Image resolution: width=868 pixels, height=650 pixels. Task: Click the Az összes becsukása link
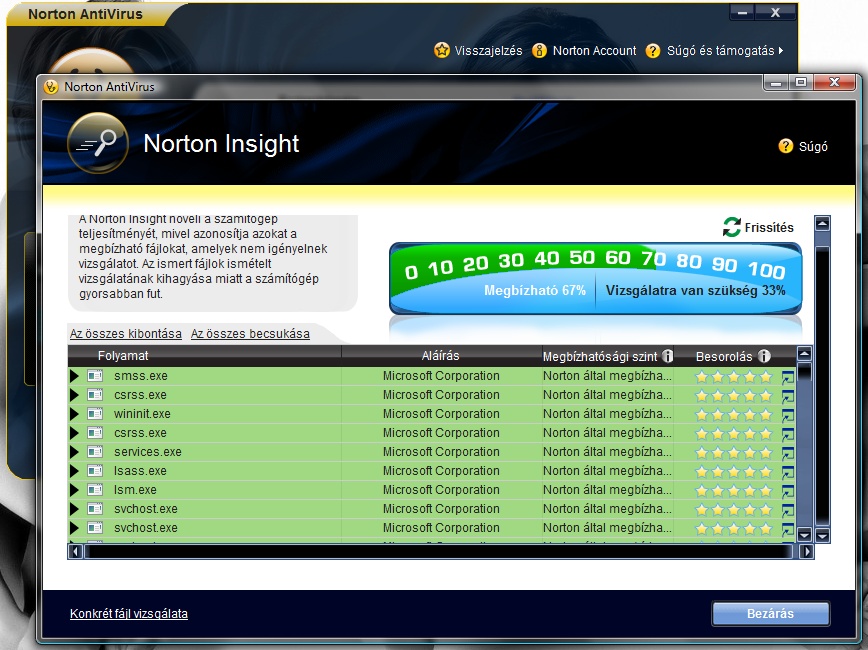click(x=250, y=334)
